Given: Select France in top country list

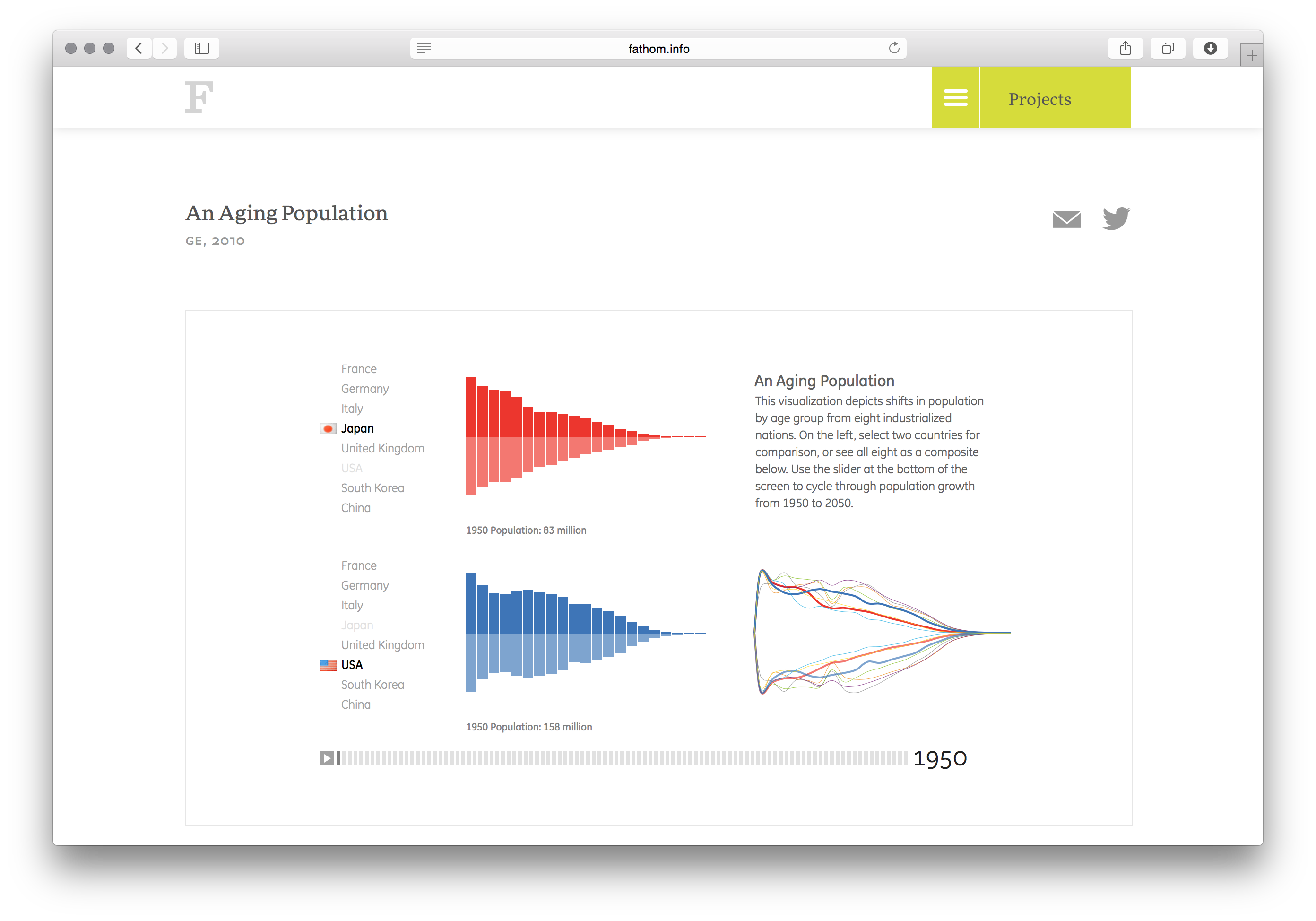Looking at the screenshot, I should point(359,369).
